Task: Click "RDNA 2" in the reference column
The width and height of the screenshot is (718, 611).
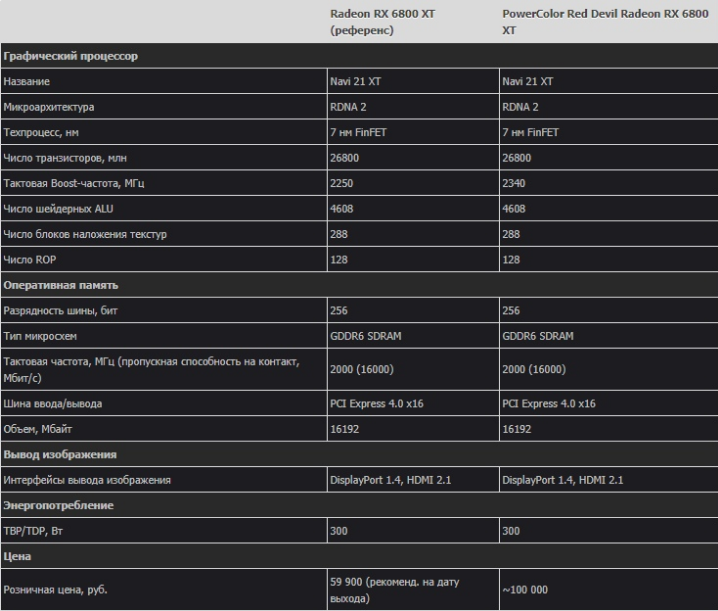Action: [348, 107]
